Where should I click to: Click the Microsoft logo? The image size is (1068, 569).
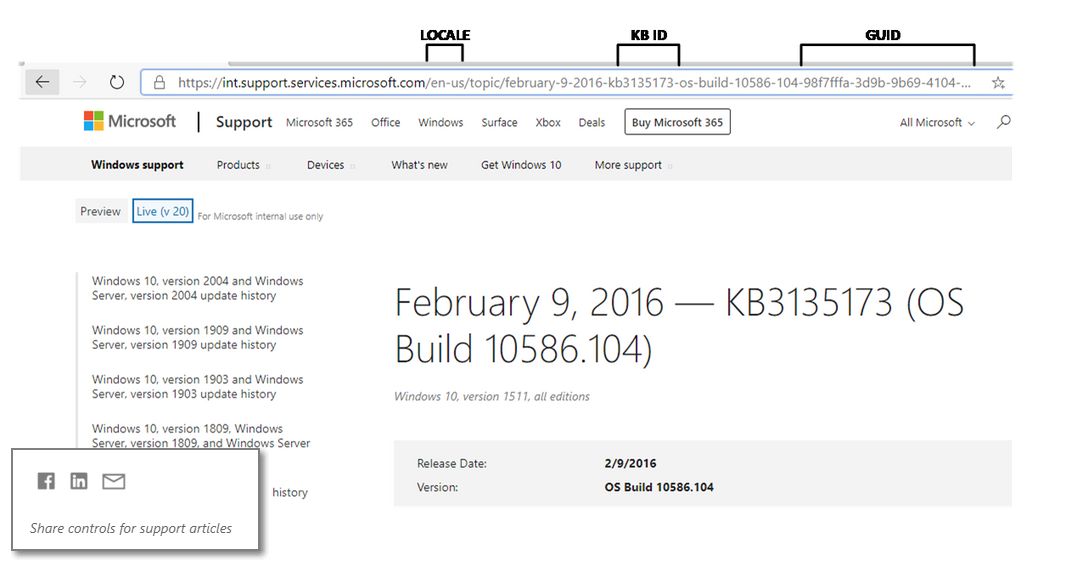point(129,121)
